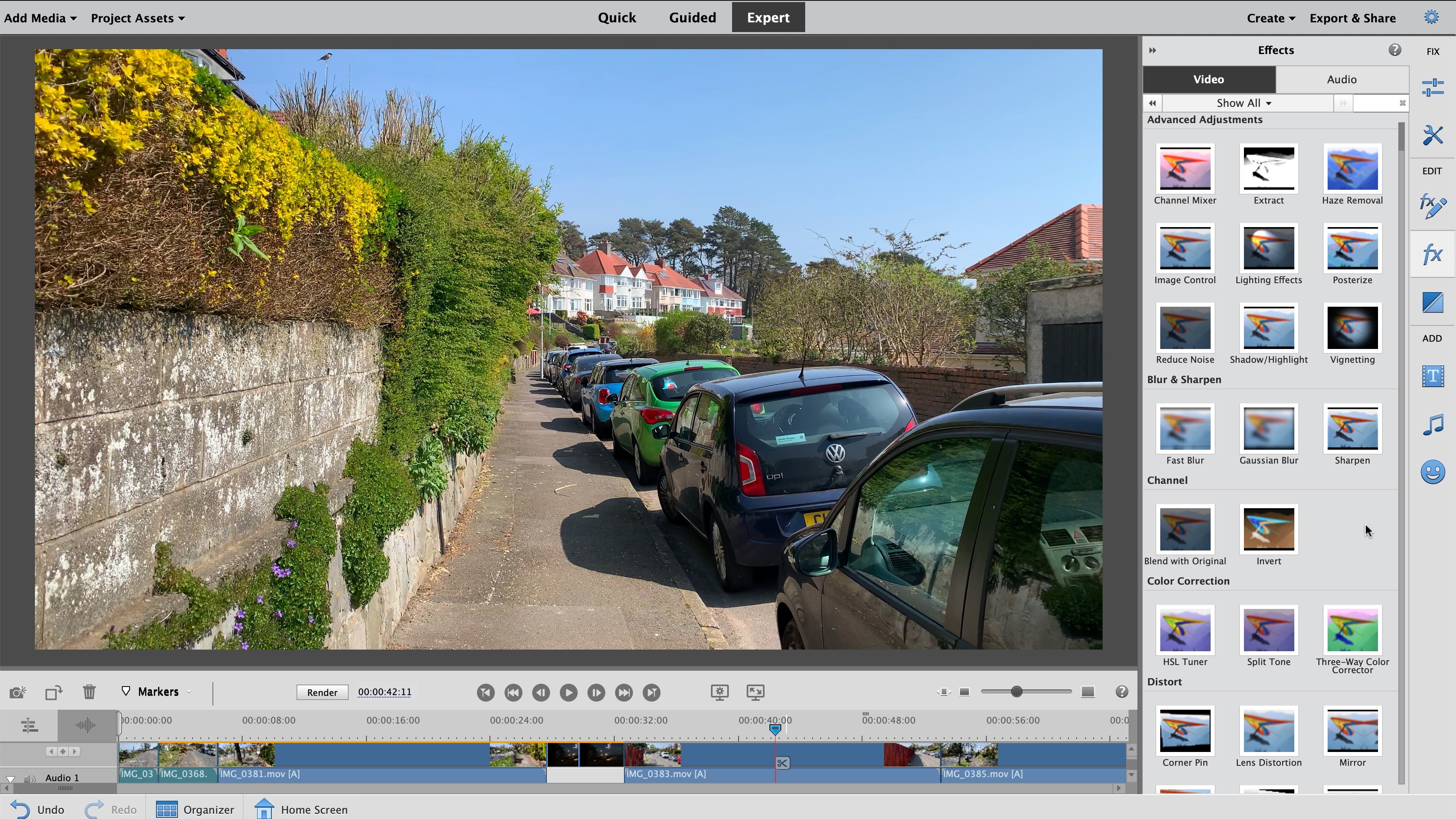Apply the Lens Distortion effect

[x=1268, y=731]
